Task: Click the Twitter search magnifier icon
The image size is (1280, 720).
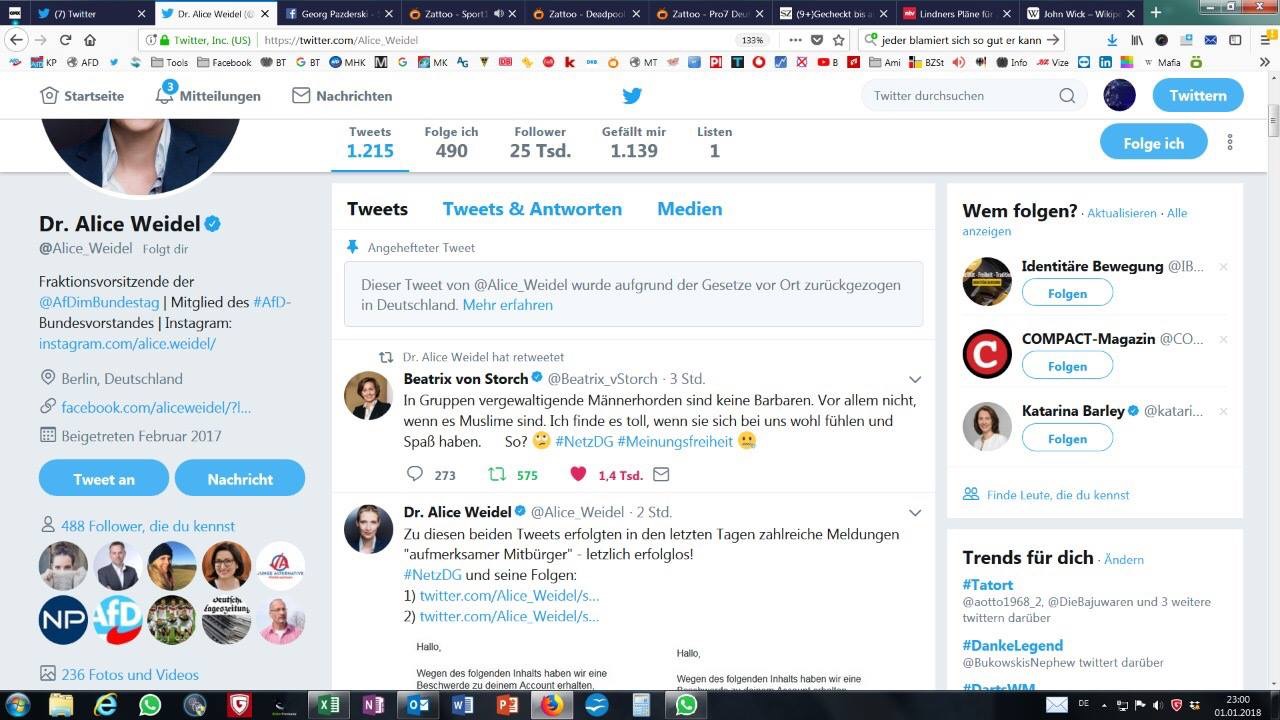Action: tap(1067, 96)
